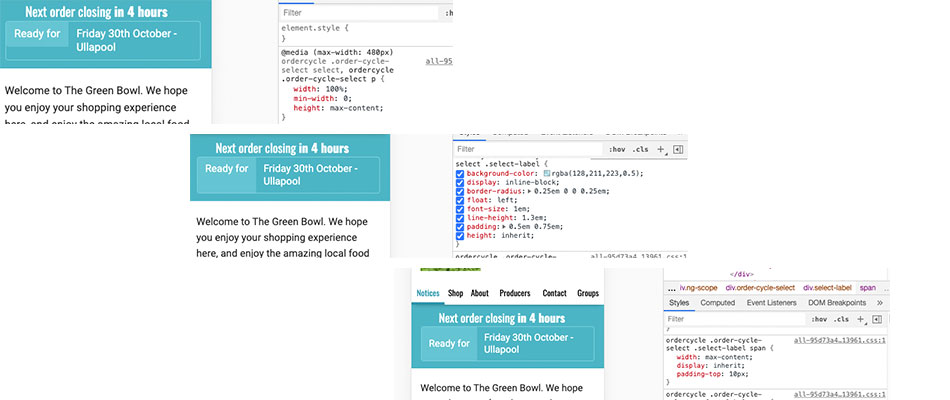
Task: Expand the border-radius shorthand triangle
Action: pyautogui.click(x=530, y=191)
